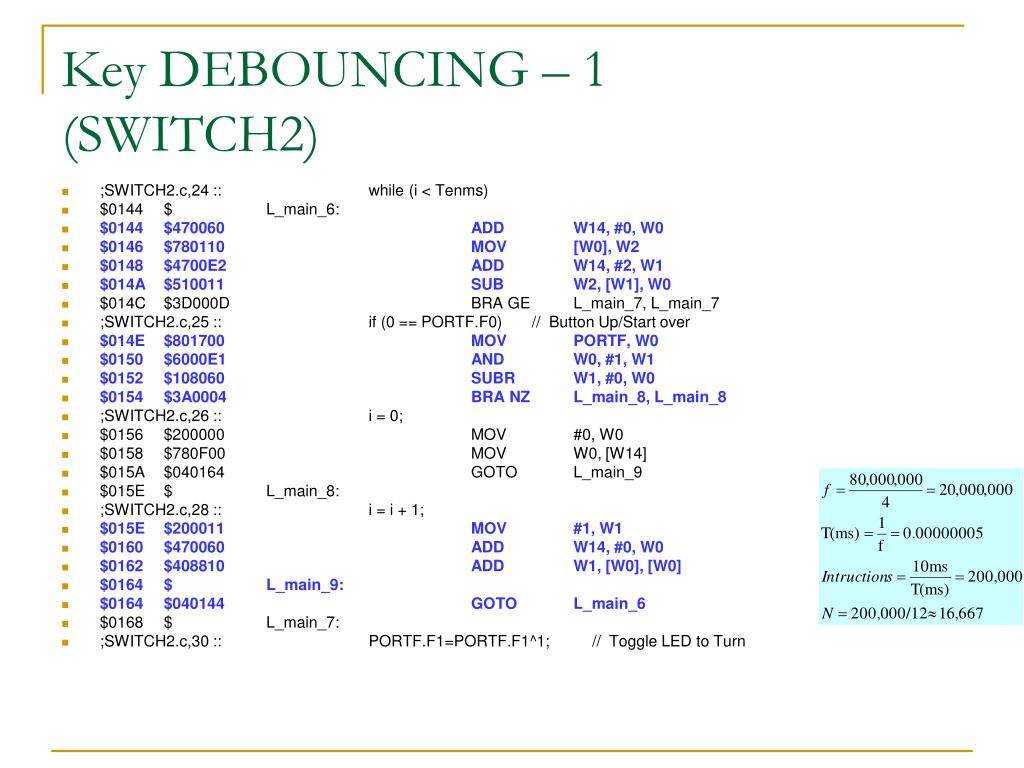Select the "BRA NZ" instruction
Image resolution: width=1024 pixels, height=768 pixels.
click(x=500, y=397)
